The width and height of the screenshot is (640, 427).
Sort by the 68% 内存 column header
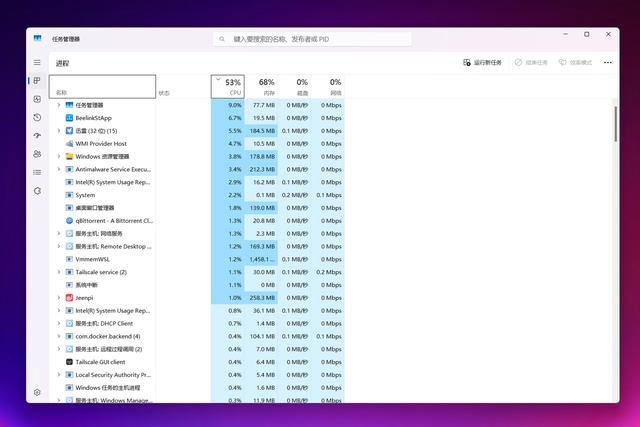tap(261, 87)
